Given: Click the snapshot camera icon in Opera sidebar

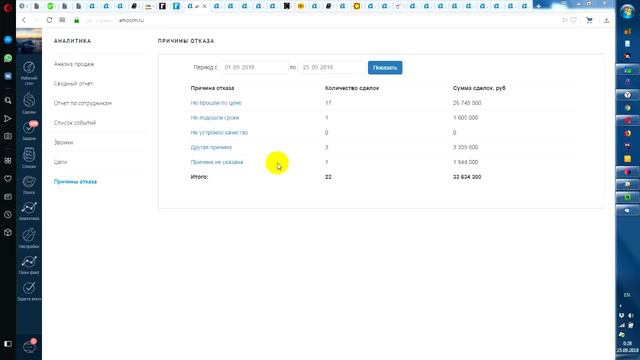Looking at the screenshot, I should (x=8, y=136).
